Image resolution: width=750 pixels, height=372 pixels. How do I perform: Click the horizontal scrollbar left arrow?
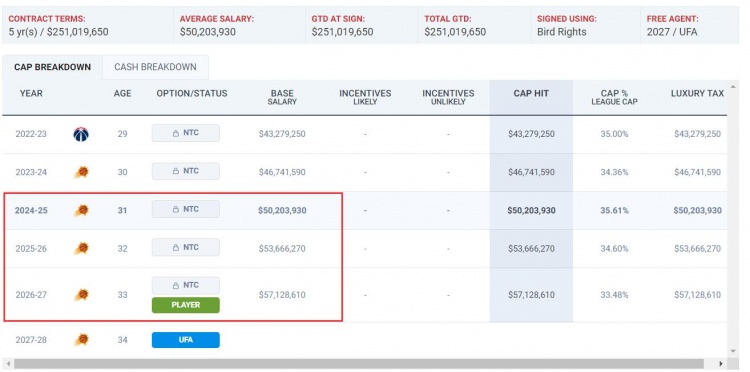pos(7,364)
